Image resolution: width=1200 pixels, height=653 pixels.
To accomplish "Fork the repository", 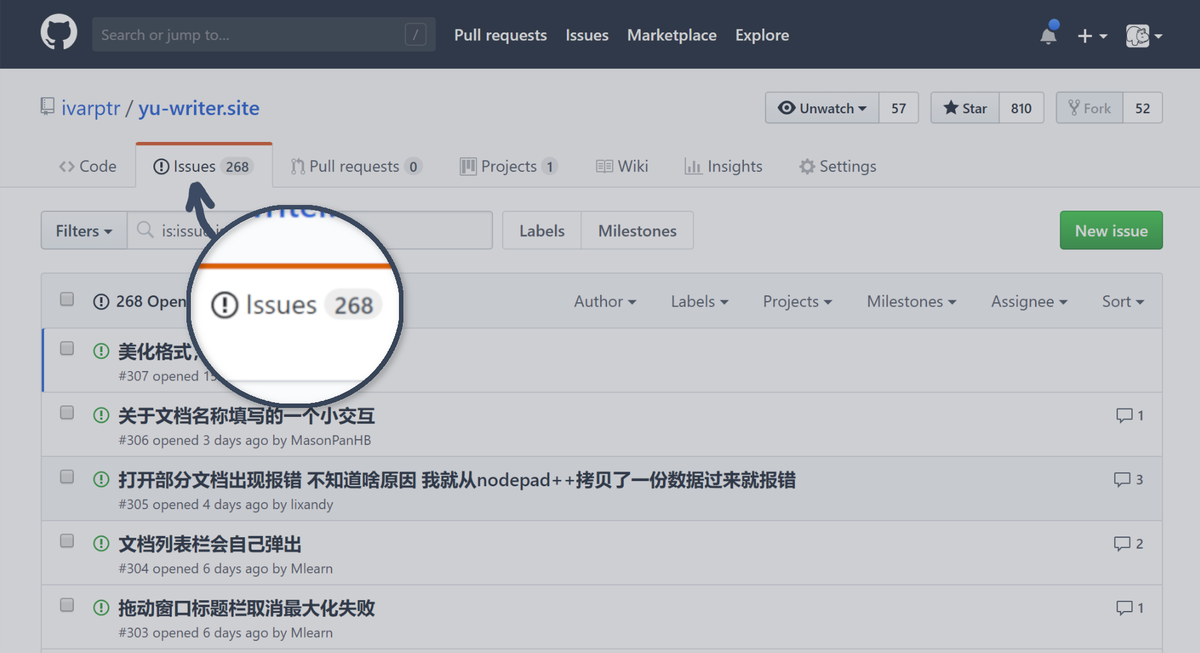I will tap(1090, 108).
